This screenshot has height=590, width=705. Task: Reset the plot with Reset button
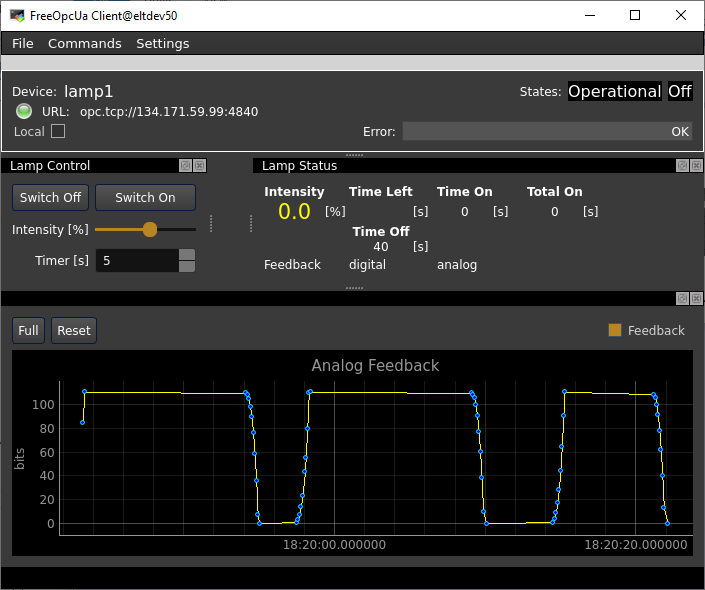(74, 331)
